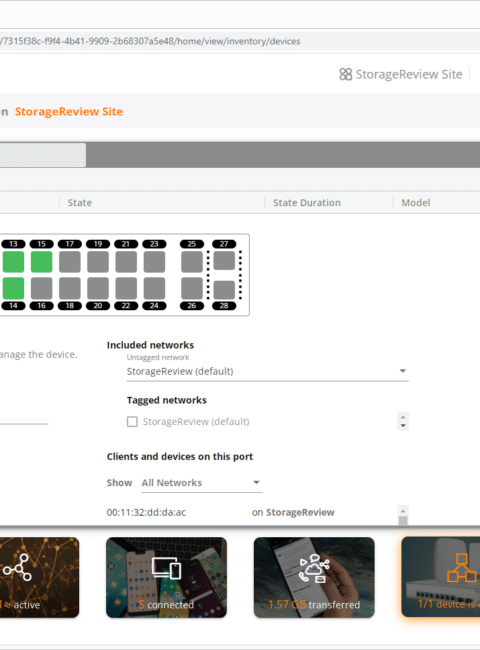Select SFP port 28

(224, 290)
